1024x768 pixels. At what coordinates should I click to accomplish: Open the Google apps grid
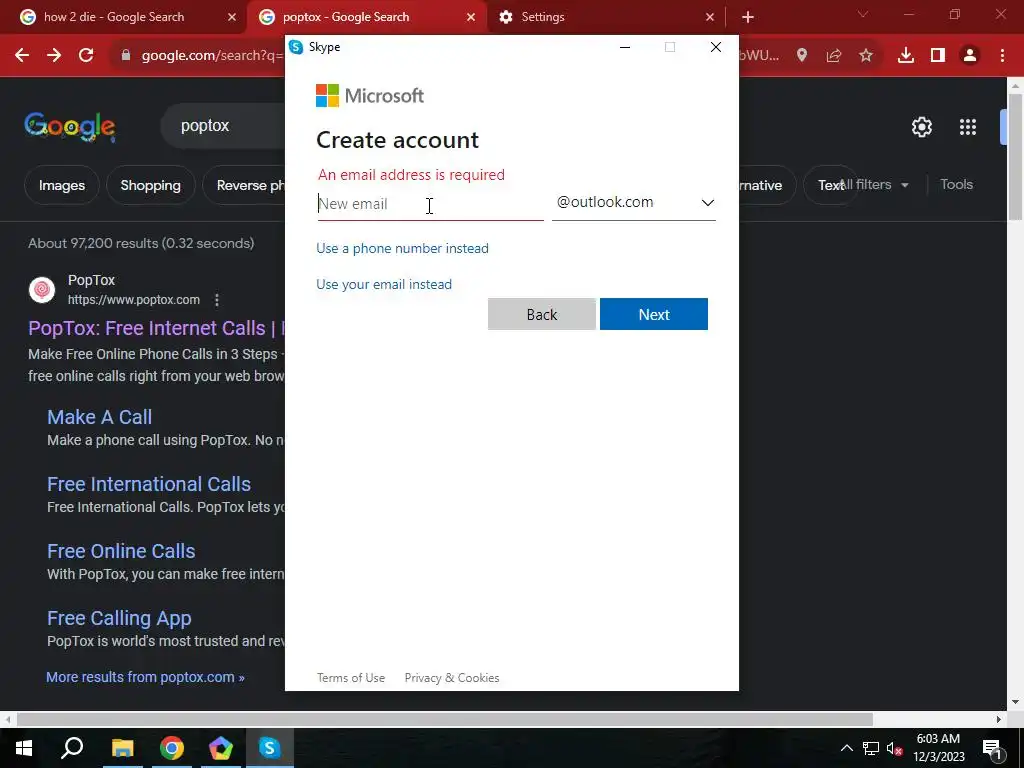point(968,127)
